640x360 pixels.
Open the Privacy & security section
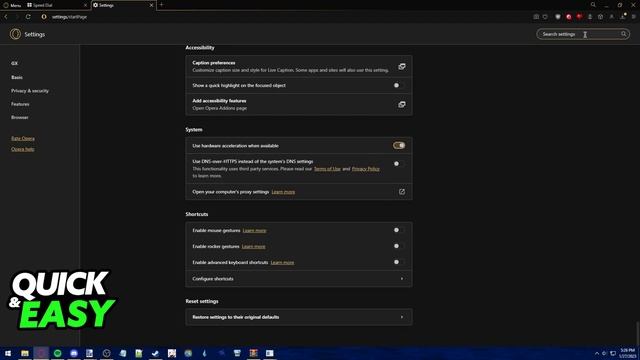point(30,91)
